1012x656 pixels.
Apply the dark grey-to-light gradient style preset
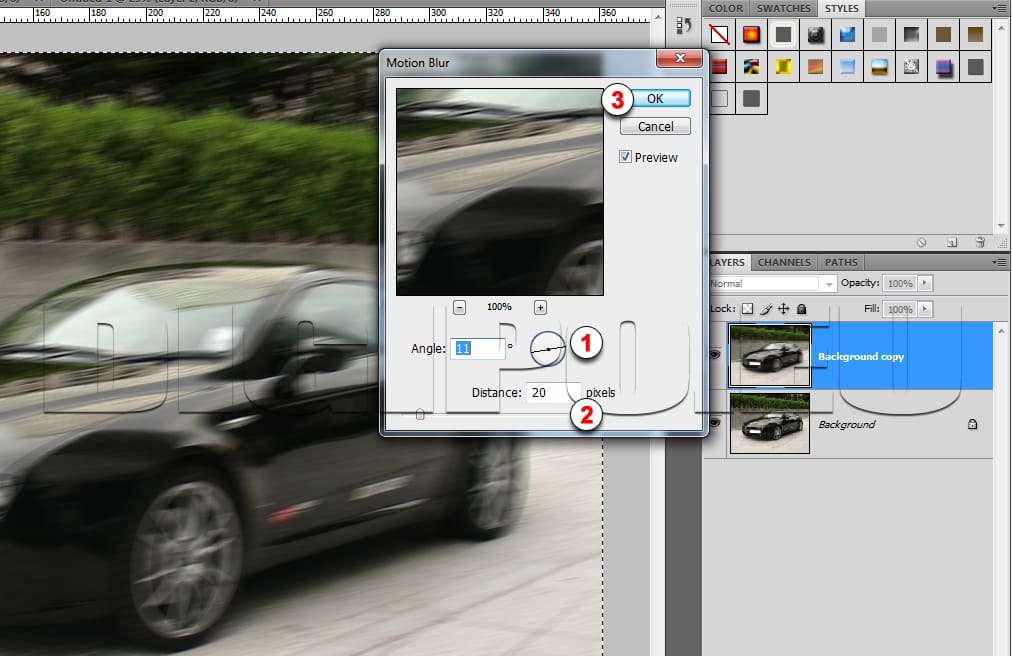[911, 34]
